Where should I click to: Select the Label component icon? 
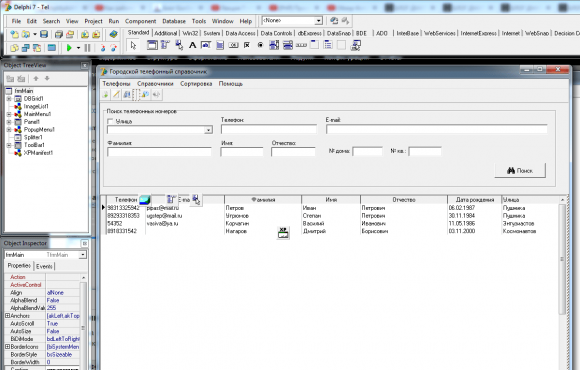tap(192, 46)
